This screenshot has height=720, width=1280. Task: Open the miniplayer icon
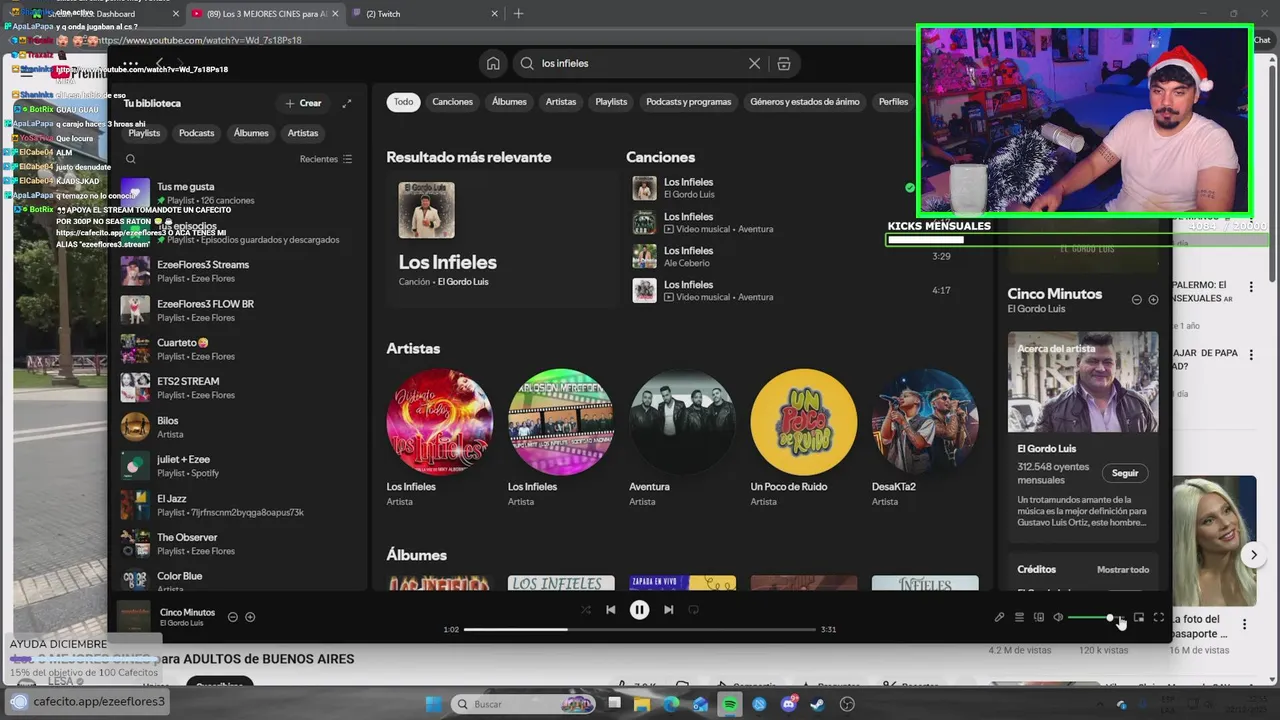pos(1139,617)
